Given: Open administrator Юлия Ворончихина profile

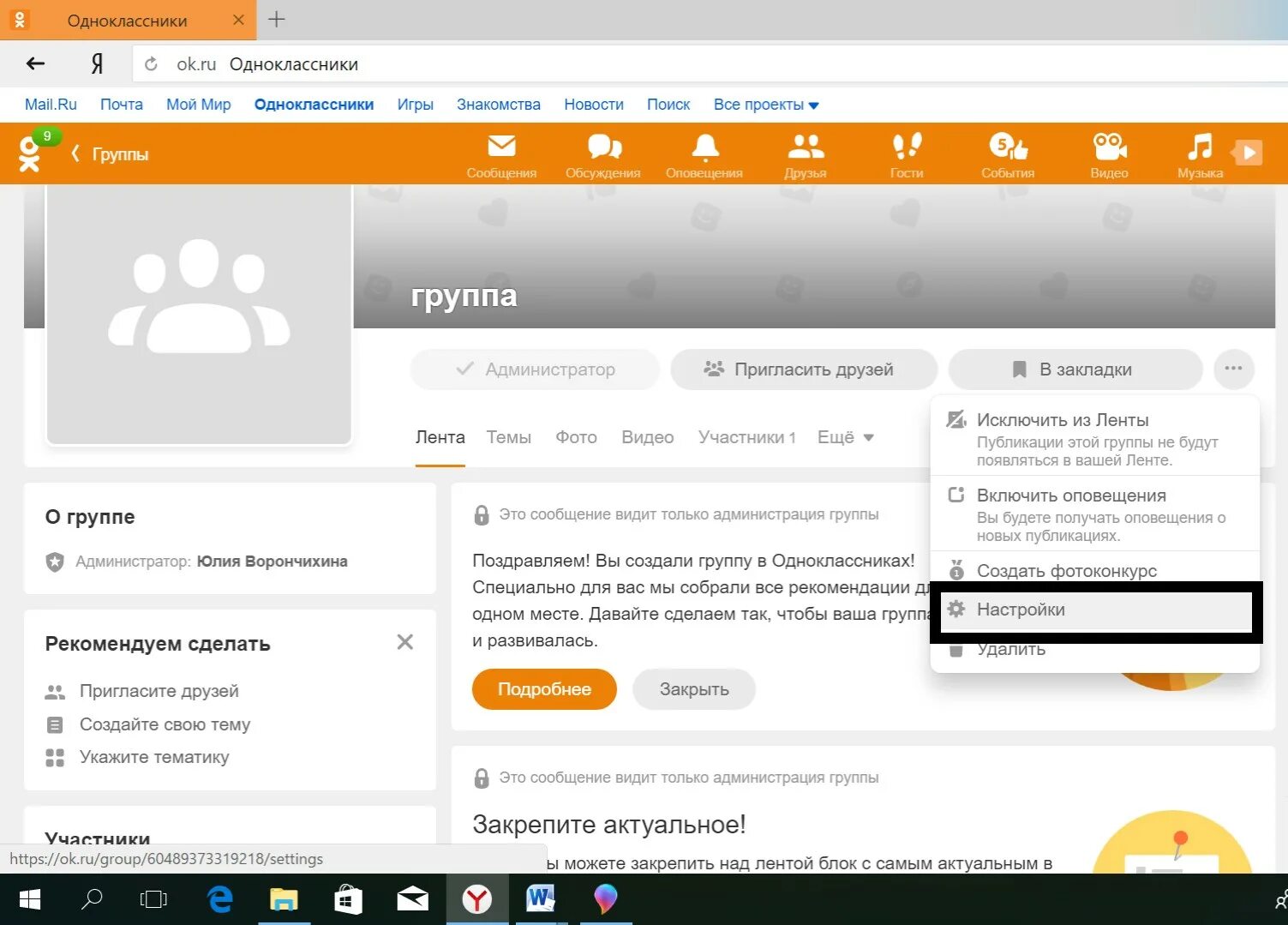Looking at the screenshot, I should pyautogui.click(x=273, y=562).
